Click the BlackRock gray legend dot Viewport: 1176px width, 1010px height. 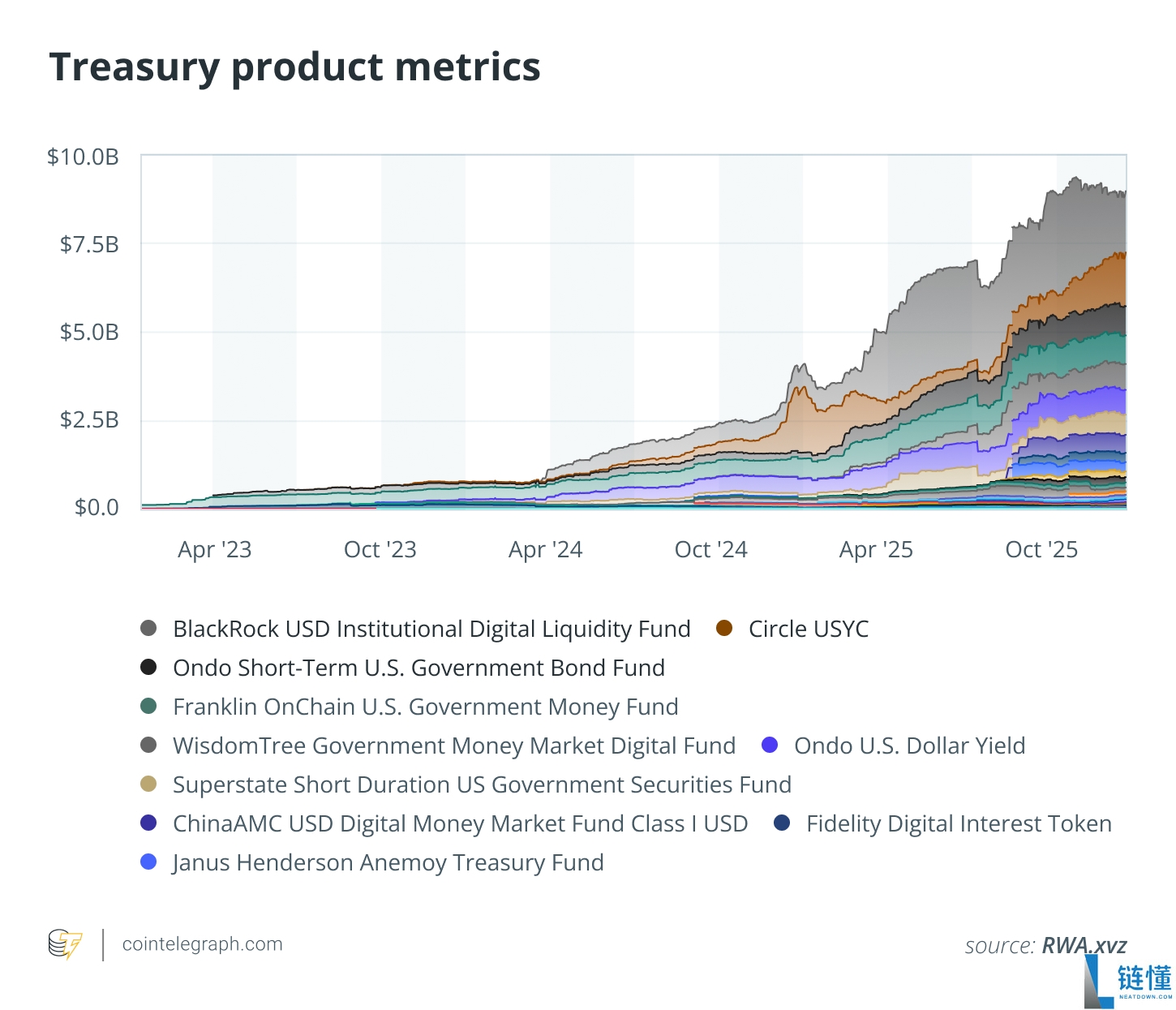coord(148,629)
